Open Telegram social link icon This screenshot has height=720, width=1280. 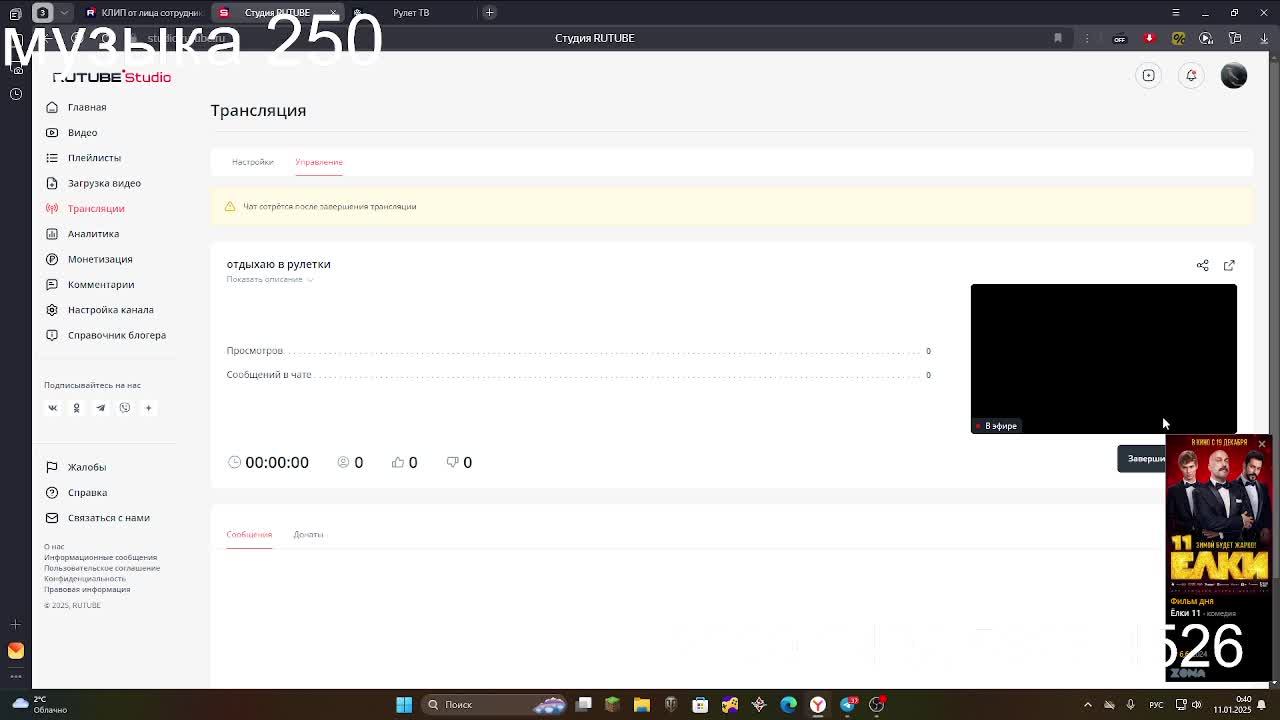100,408
